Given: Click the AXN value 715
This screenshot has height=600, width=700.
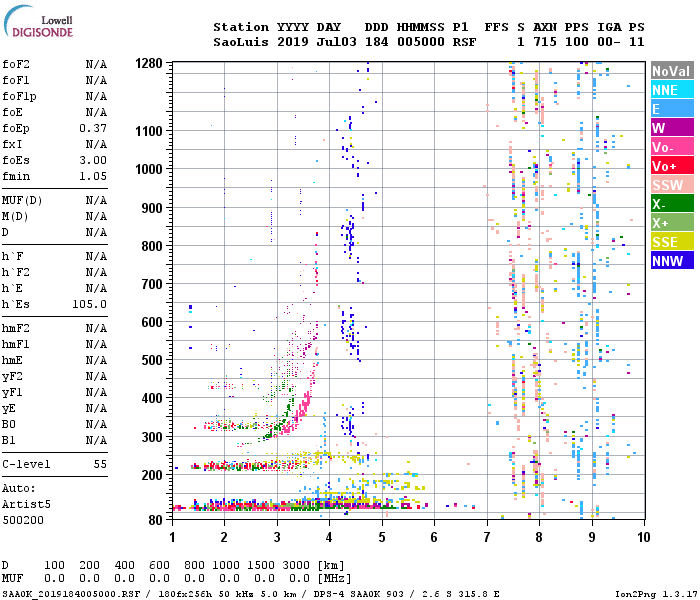Looking at the screenshot, I should tap(545, 42).
